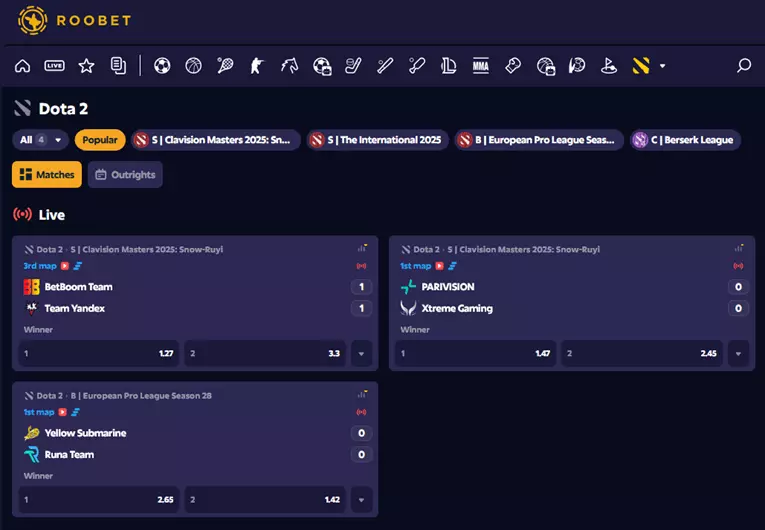Select the baseball bat sport icon

pyautogui.click(x=385, y=65)
